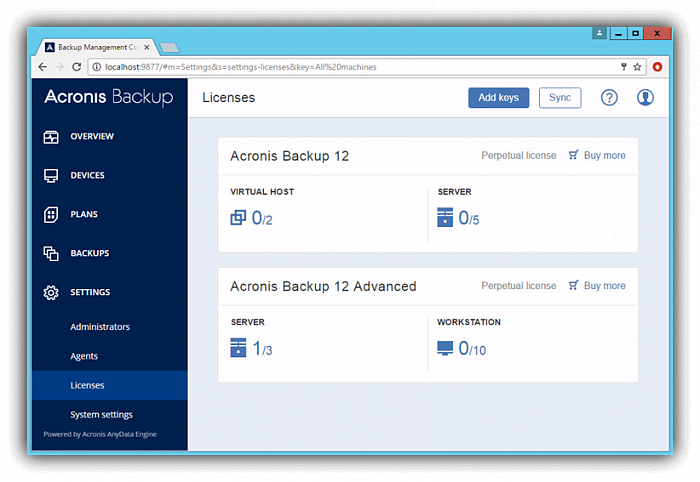
Task: Select PLANS label in sidebar
Action: 84,215
